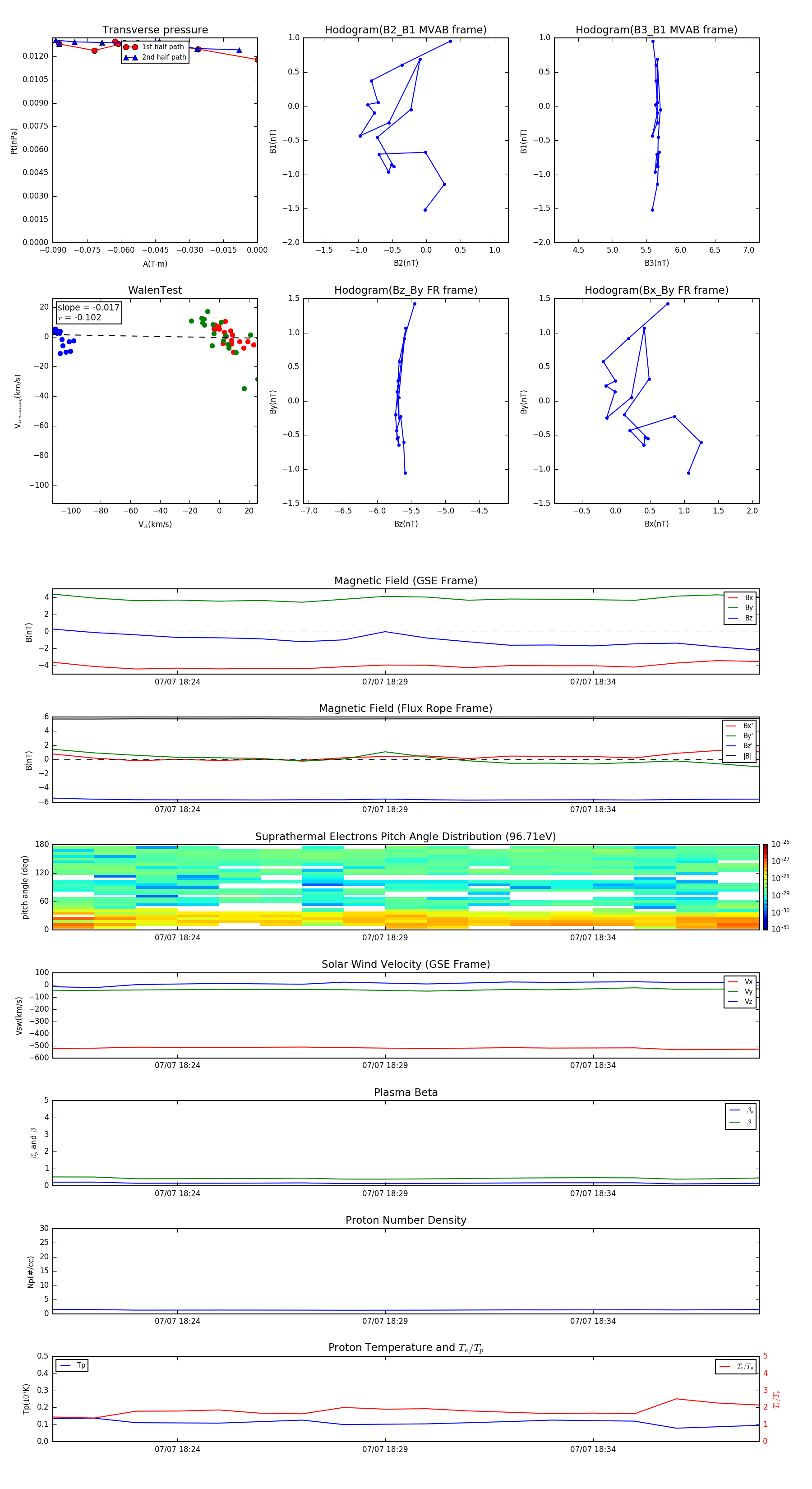Click the 'Proton Temperature and Te/Tp' title

point(406,1348)
